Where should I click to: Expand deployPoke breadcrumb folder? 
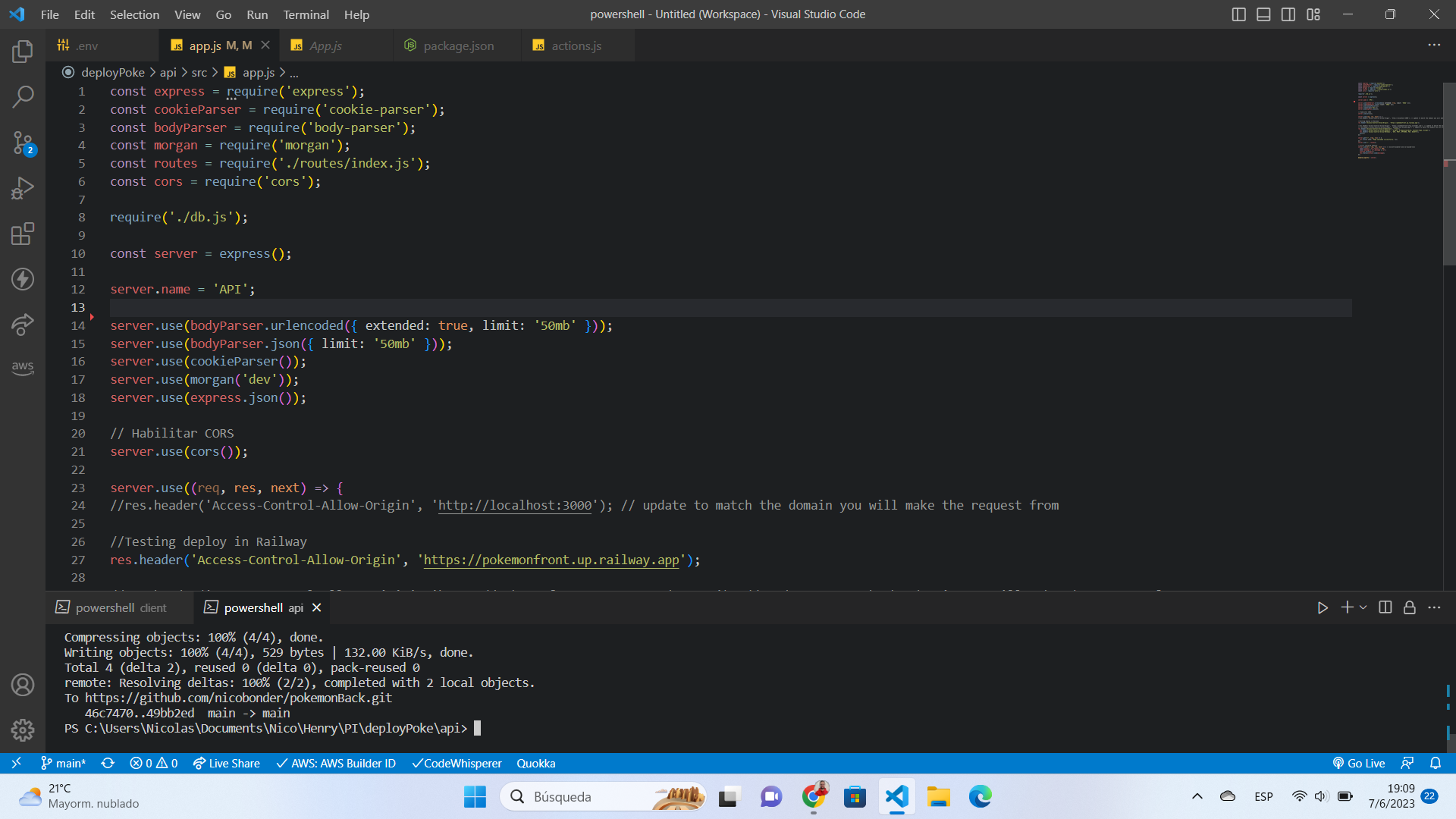pos(112,73)
